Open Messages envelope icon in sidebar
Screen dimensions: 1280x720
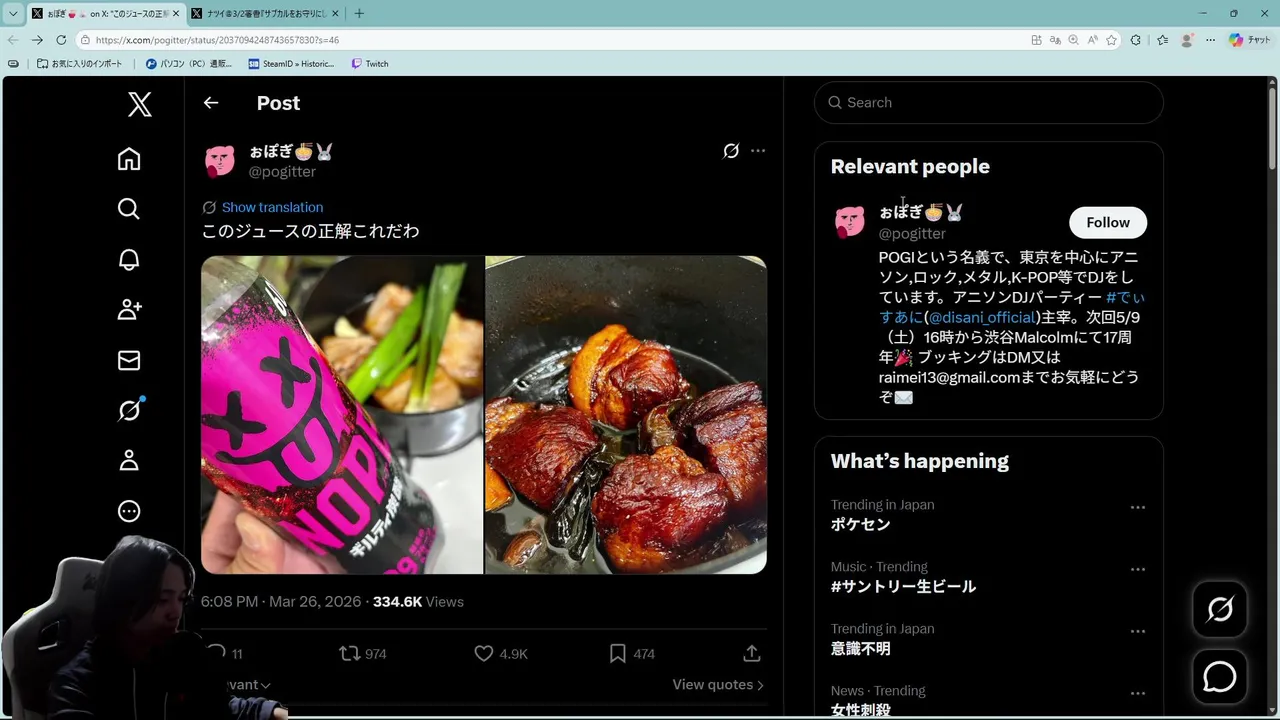point(129,360)
